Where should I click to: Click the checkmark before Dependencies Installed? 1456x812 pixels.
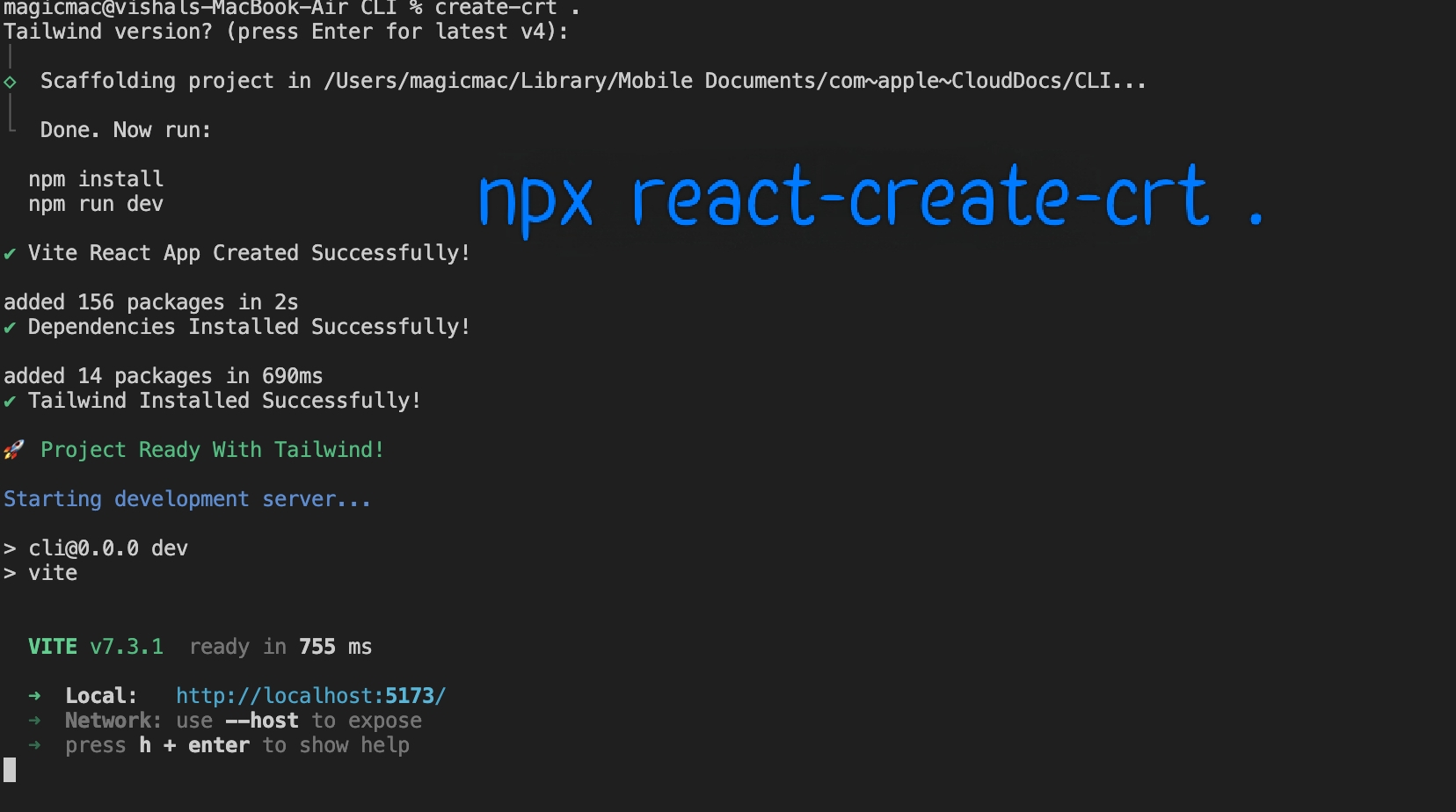(10, 328)
